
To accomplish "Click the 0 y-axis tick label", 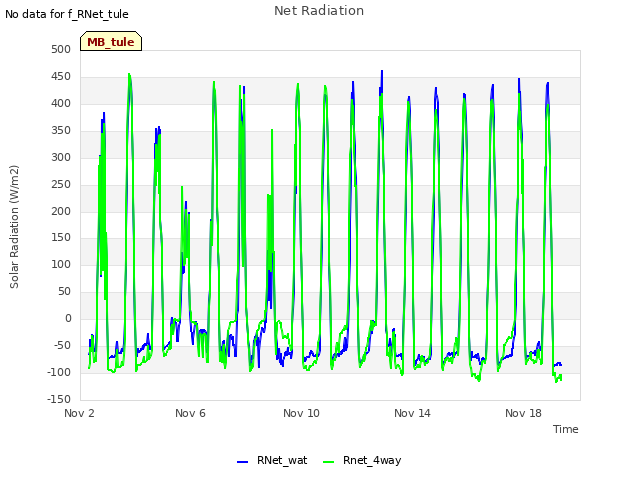I will pyautogui.click(x=68, y=318).
